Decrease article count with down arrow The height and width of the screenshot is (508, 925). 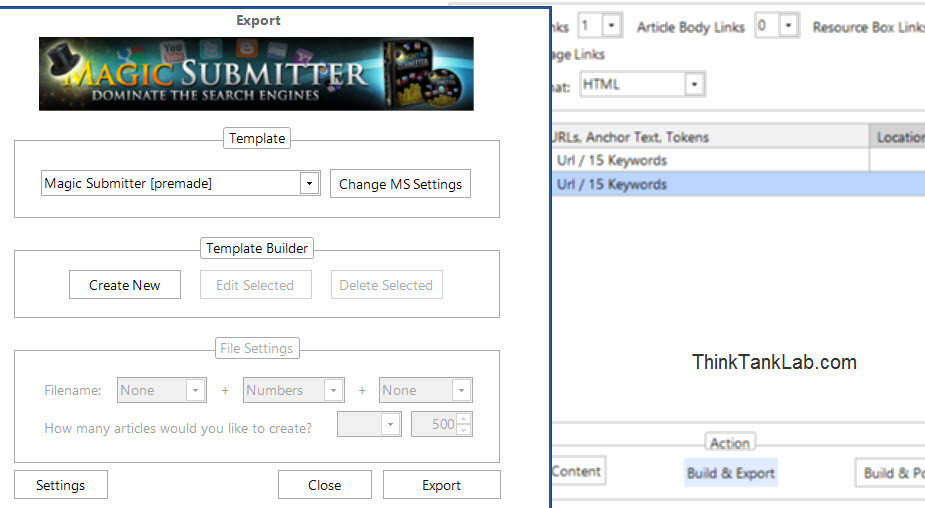tap(464, 430)
